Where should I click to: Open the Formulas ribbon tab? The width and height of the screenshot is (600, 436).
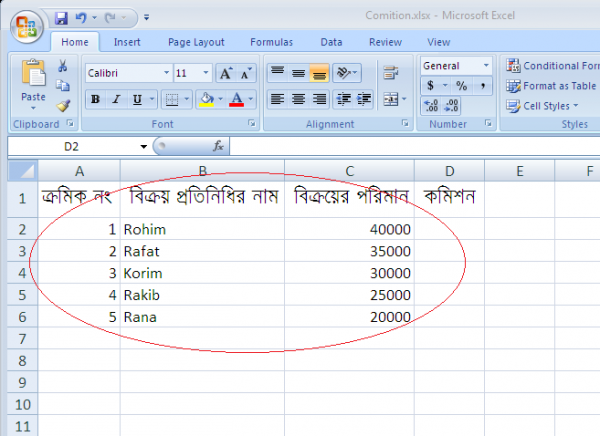click(271, 42)
